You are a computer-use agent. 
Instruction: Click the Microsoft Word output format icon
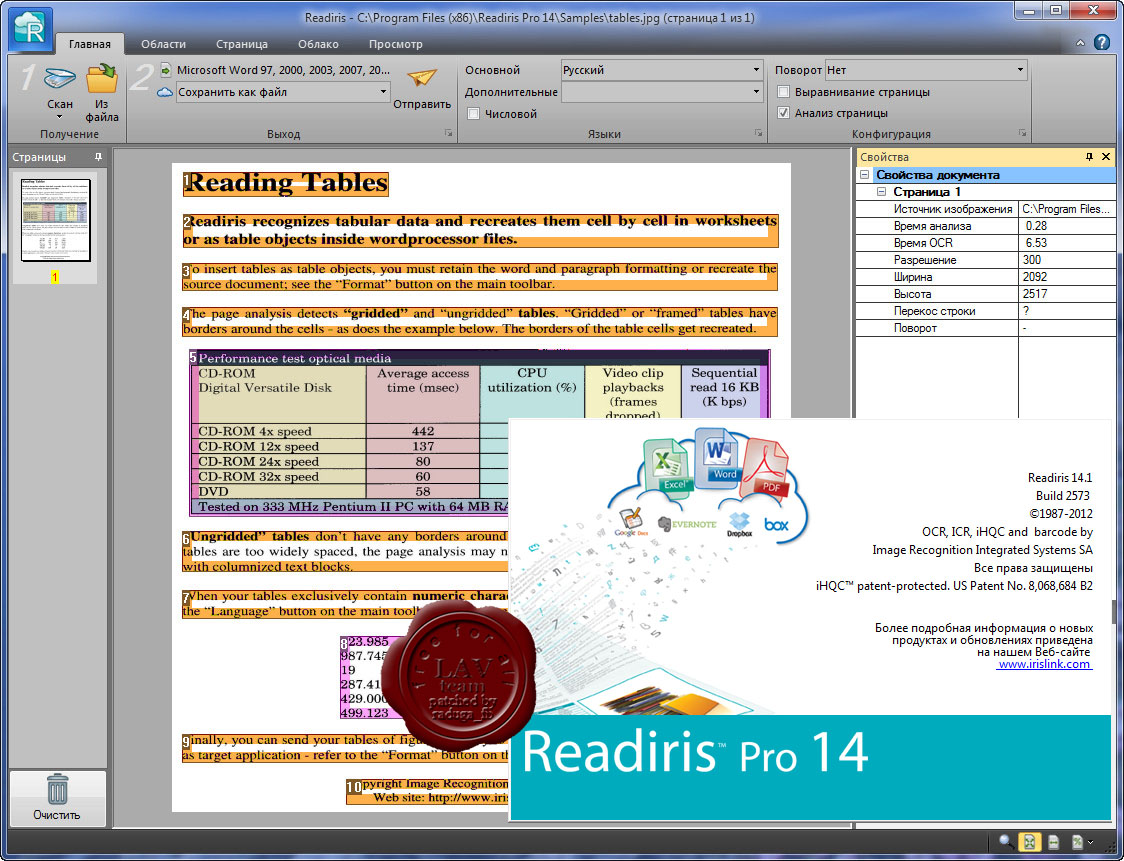pos(166,70)
